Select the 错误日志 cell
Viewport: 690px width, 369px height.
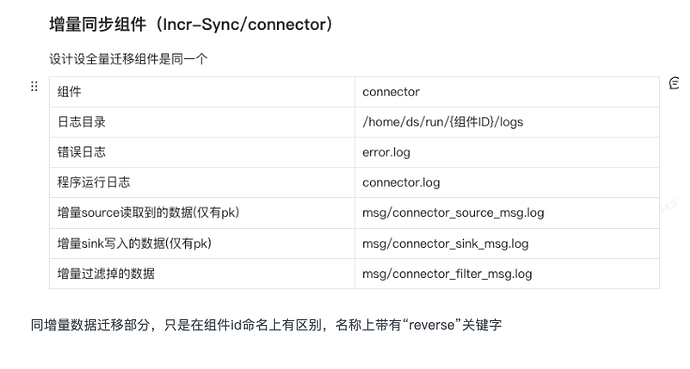click(x=202, y=152)
